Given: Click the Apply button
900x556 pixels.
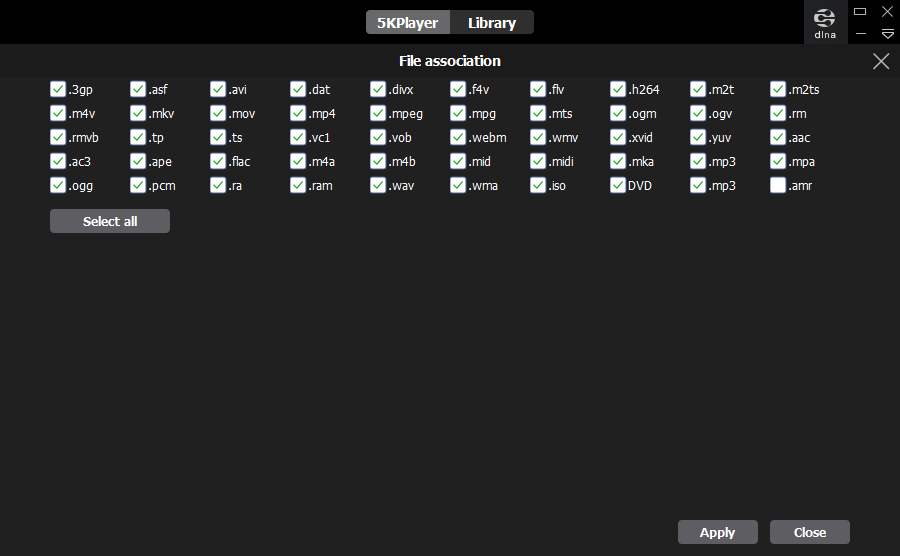Looking at the screenshot, I should click(x=717, y=532).
